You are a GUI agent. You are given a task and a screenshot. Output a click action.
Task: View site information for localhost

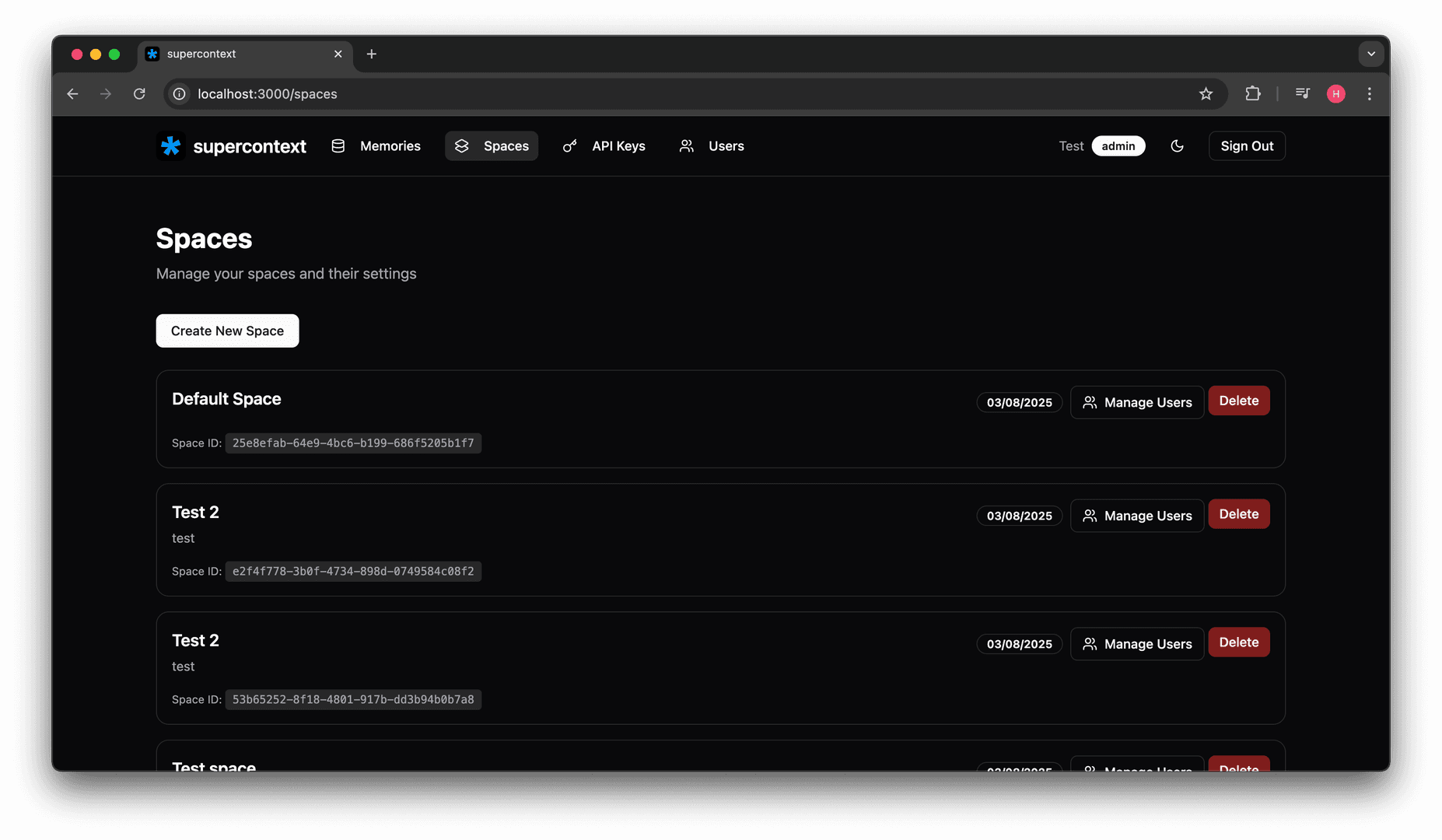click(x=179, y=94)
